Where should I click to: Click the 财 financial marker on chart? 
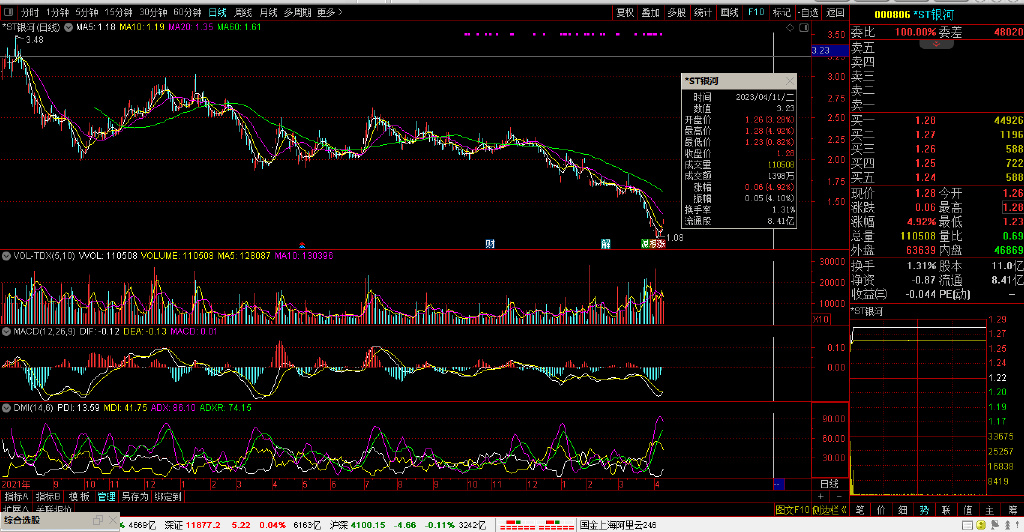coord(490,243)
